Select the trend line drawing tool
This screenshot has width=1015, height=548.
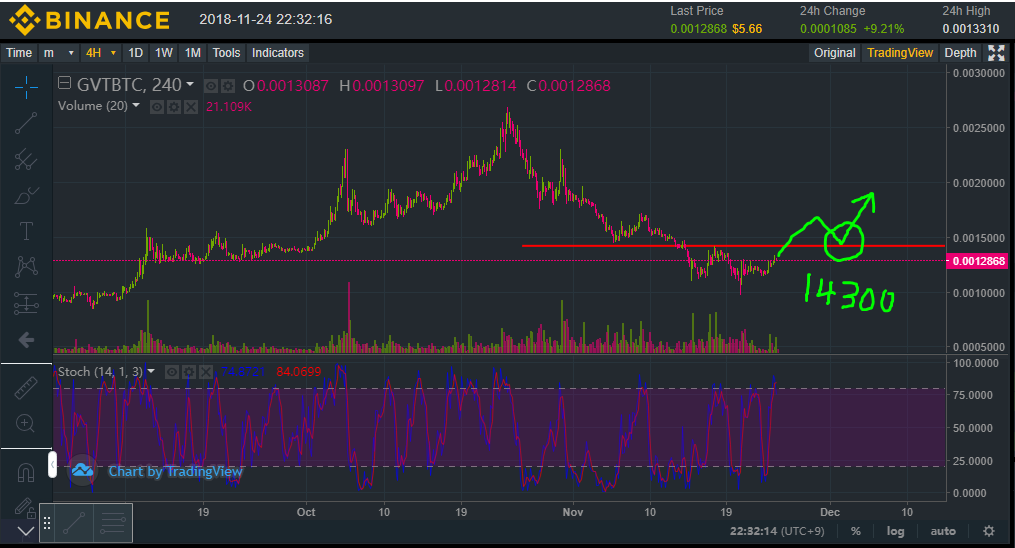click(x=26, y=122)
